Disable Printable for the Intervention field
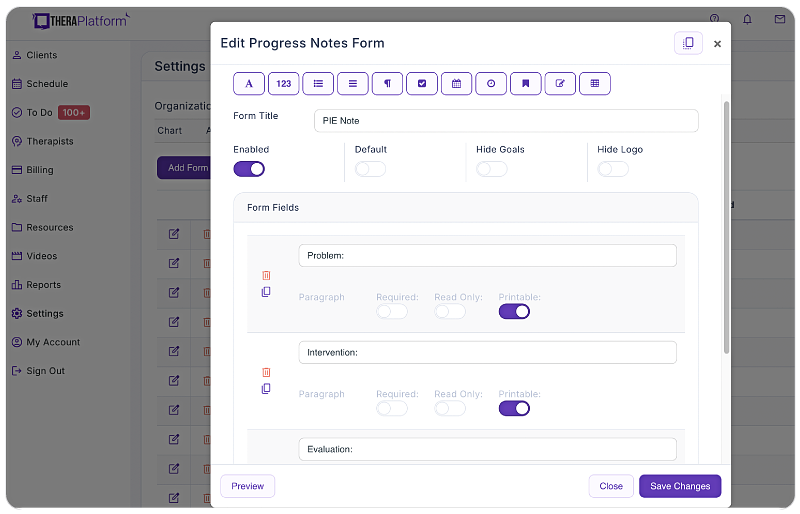This screenshot has height=514, width=800. (x=514, y=408)
